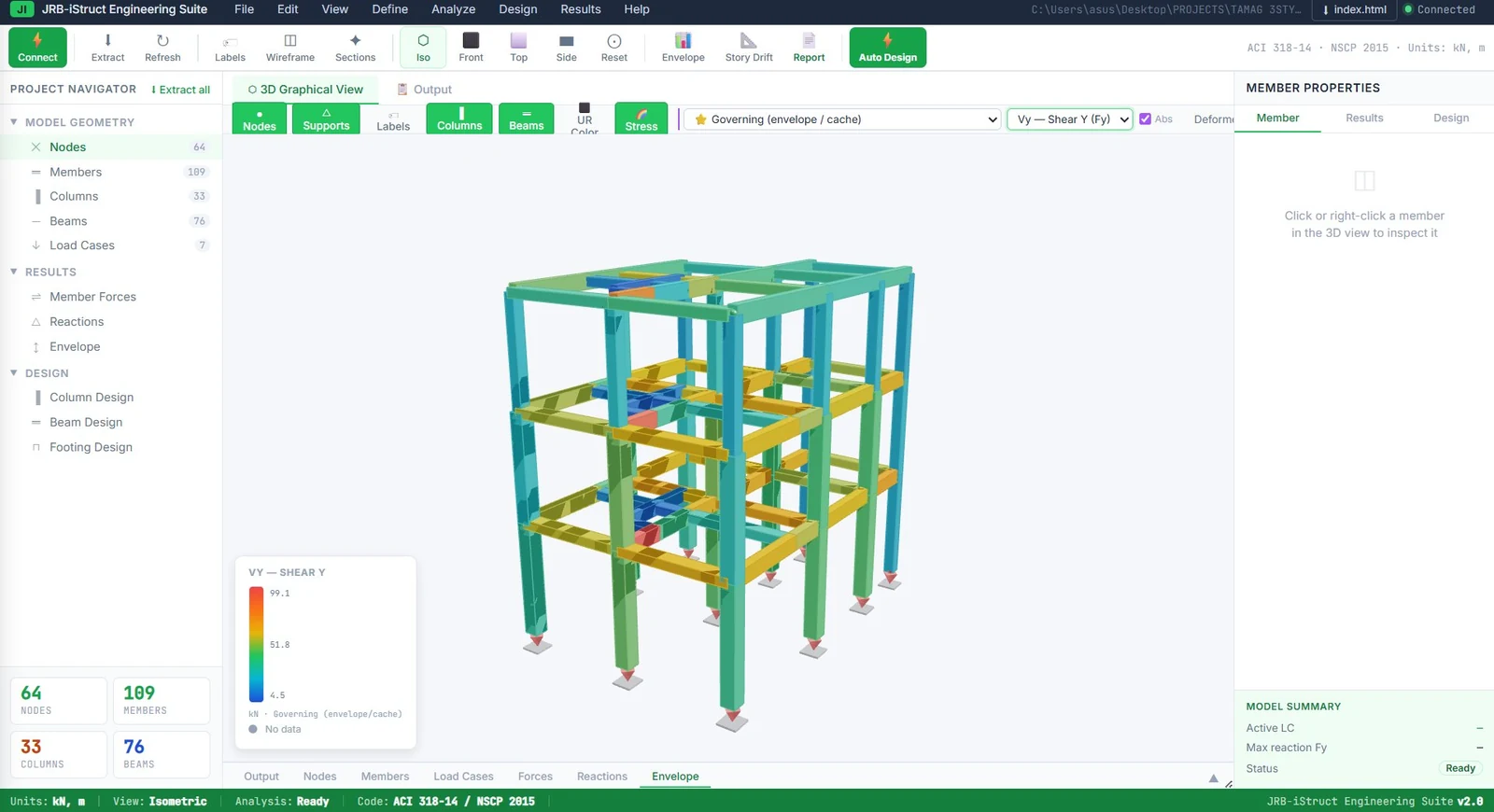The height and width of the screenshot is (812, 1494).
Task: Select the Iso view
Action: coord(423,48)
